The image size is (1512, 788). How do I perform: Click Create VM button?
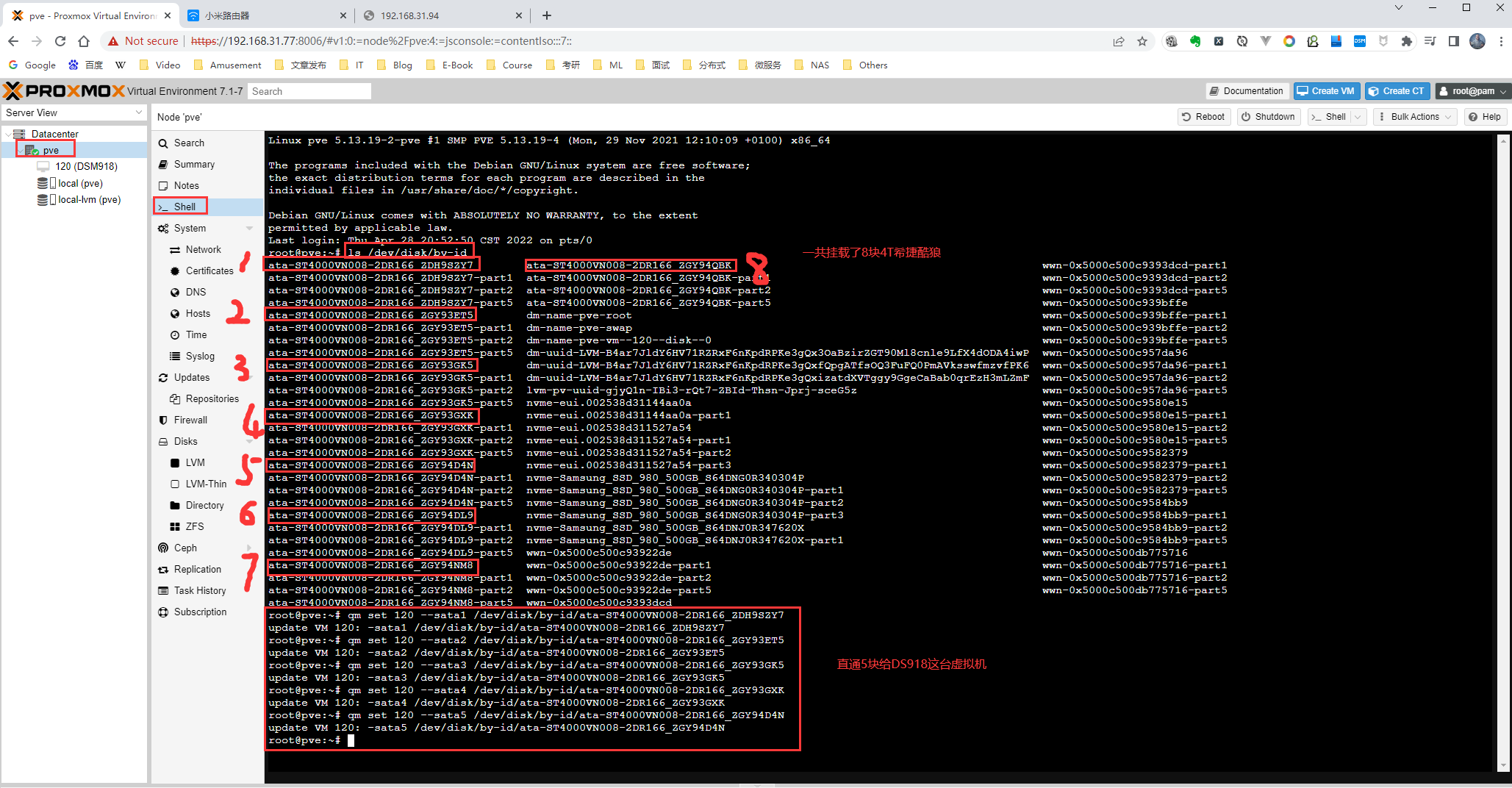point(1326,91)
